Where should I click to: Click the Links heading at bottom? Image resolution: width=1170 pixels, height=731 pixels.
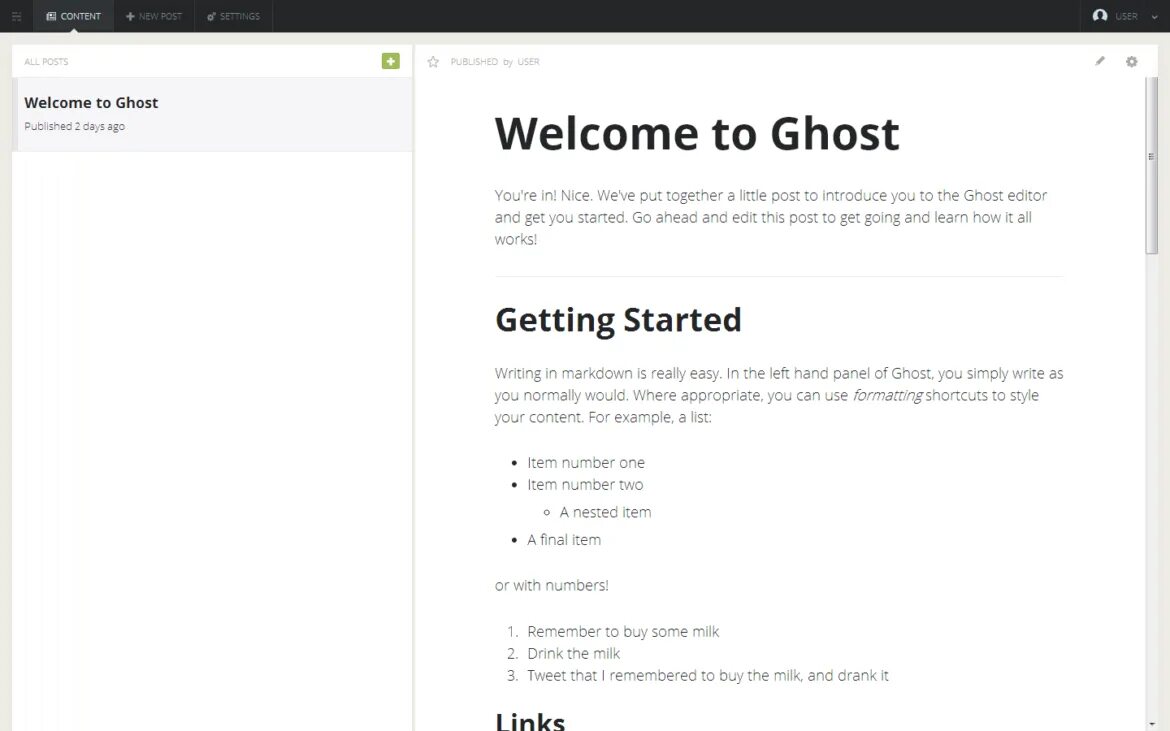[x=530, y=721]
